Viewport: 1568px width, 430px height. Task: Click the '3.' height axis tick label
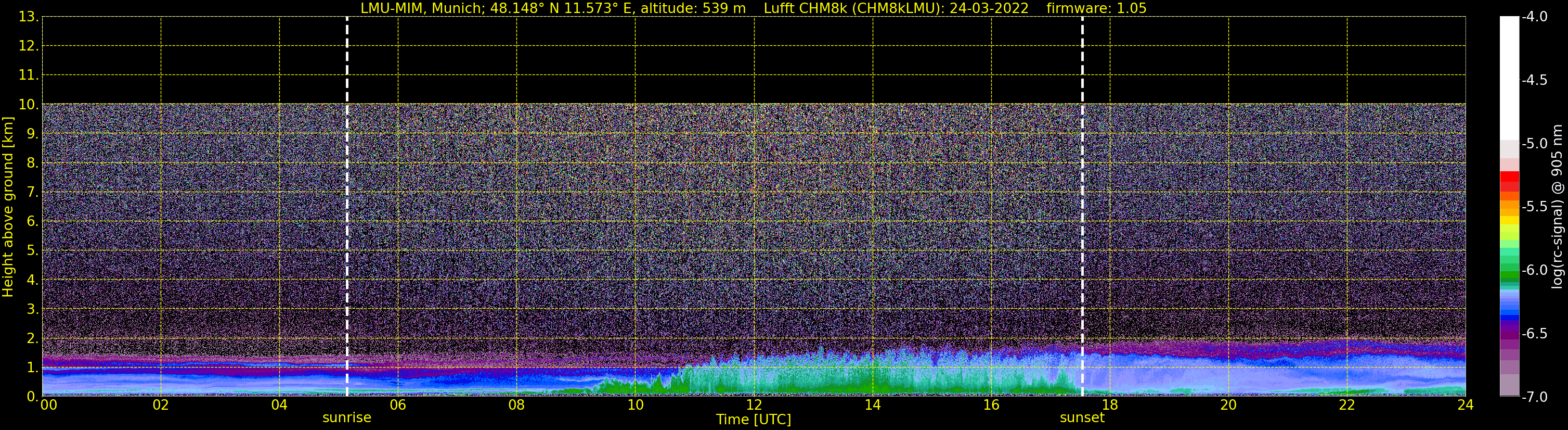point(32,309)
